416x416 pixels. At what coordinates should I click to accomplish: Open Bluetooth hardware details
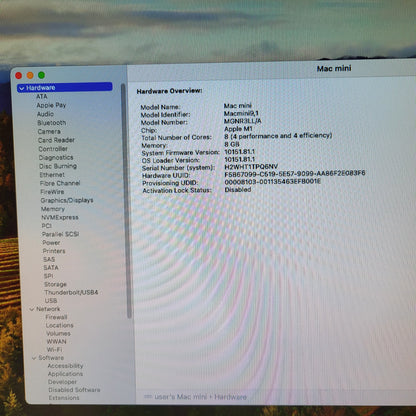click(x=52, y=123)
